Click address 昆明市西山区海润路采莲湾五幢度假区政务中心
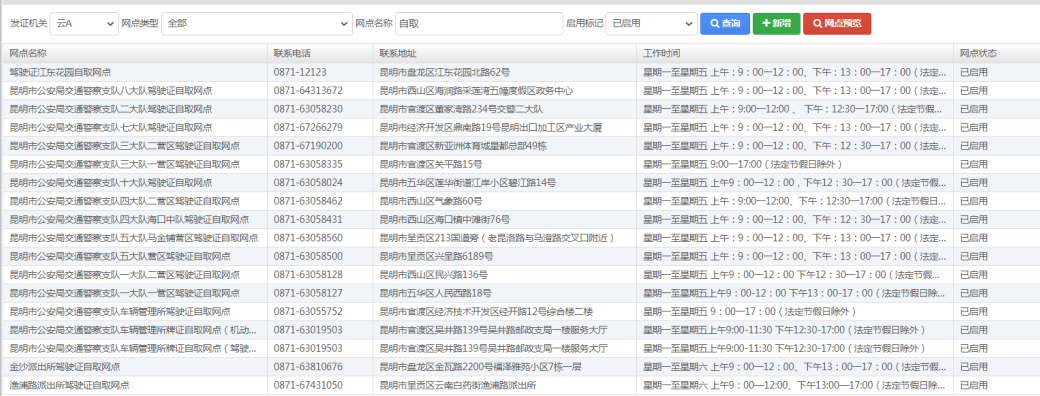This screenshot has width=1040, height=396. point(476,90)
